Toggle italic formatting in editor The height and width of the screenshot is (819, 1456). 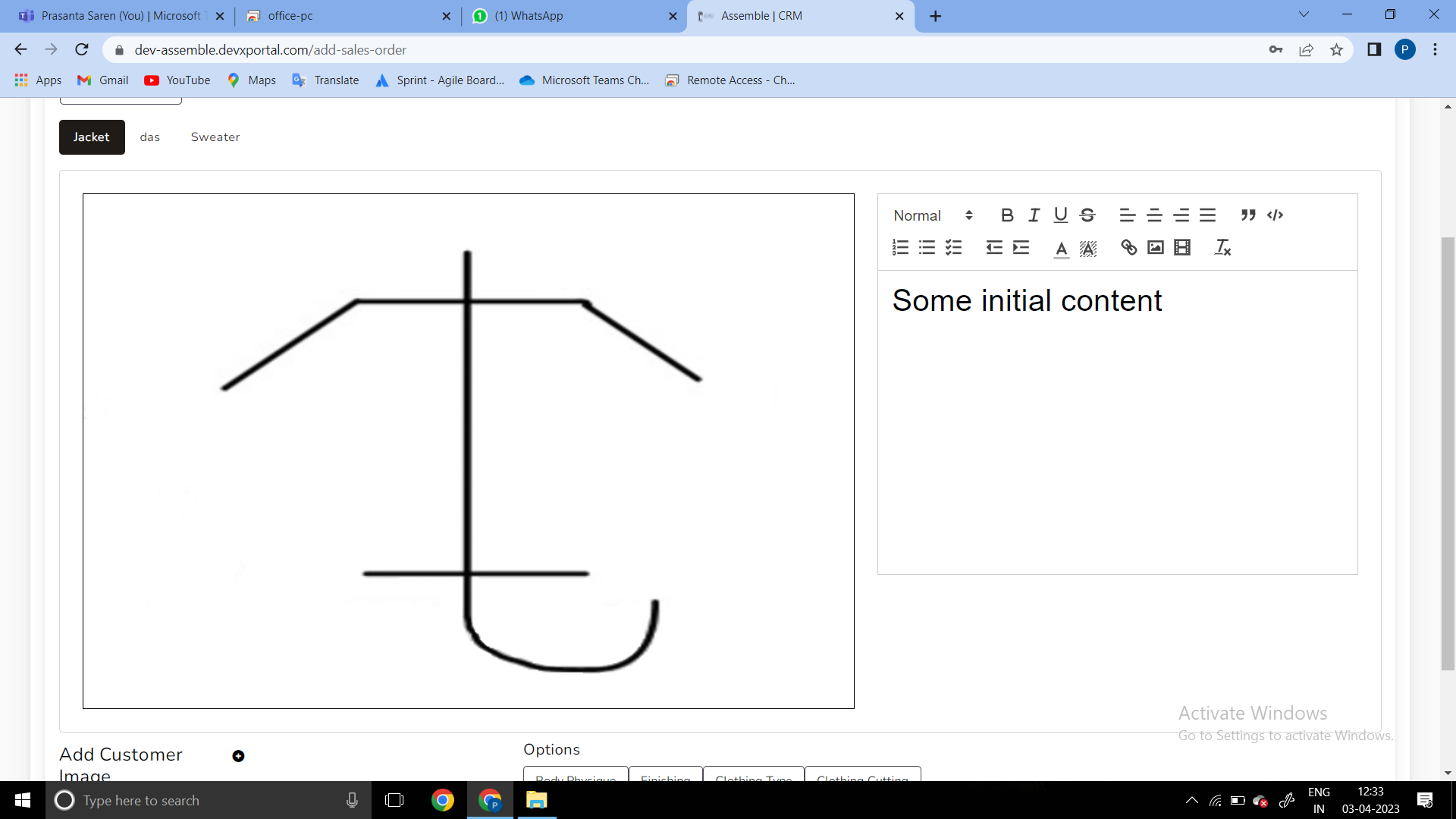click(x=1034, y=215)
